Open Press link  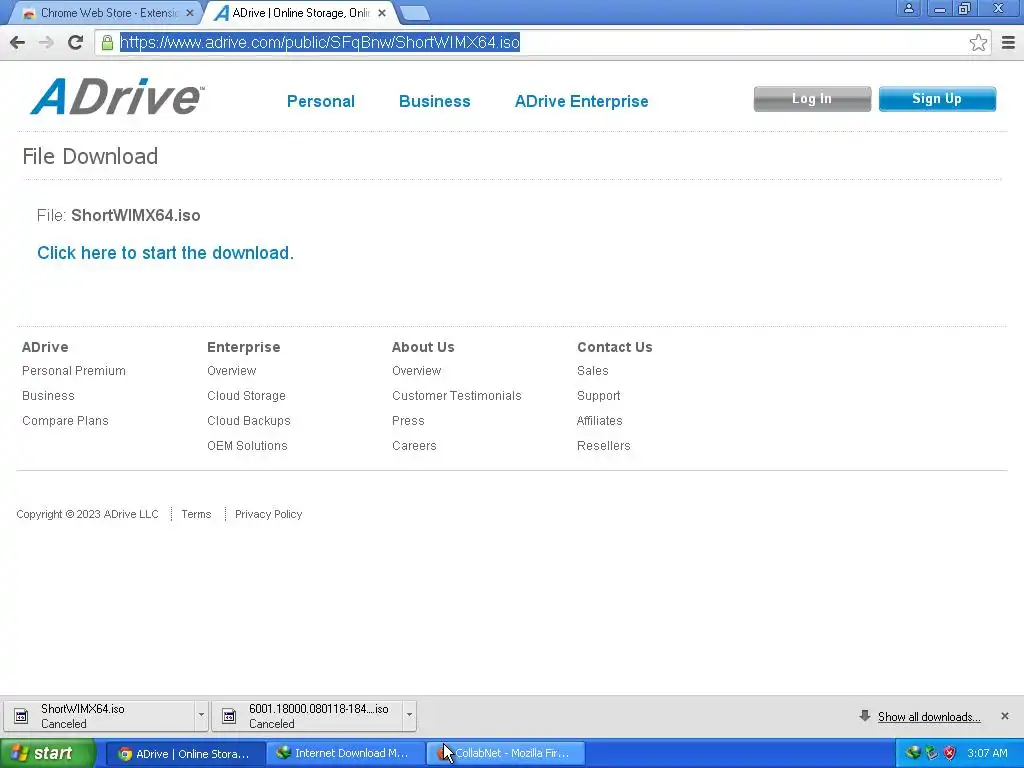(408, 421)
